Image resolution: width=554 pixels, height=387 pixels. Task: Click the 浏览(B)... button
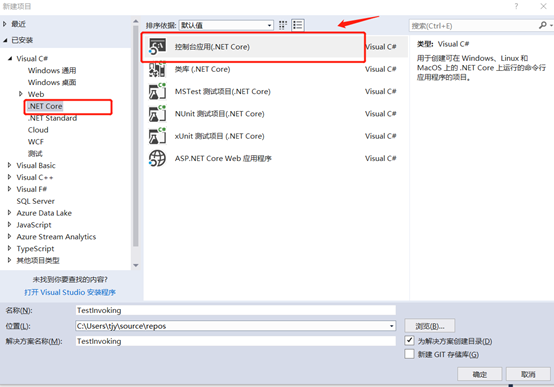[x=430, y=326]
